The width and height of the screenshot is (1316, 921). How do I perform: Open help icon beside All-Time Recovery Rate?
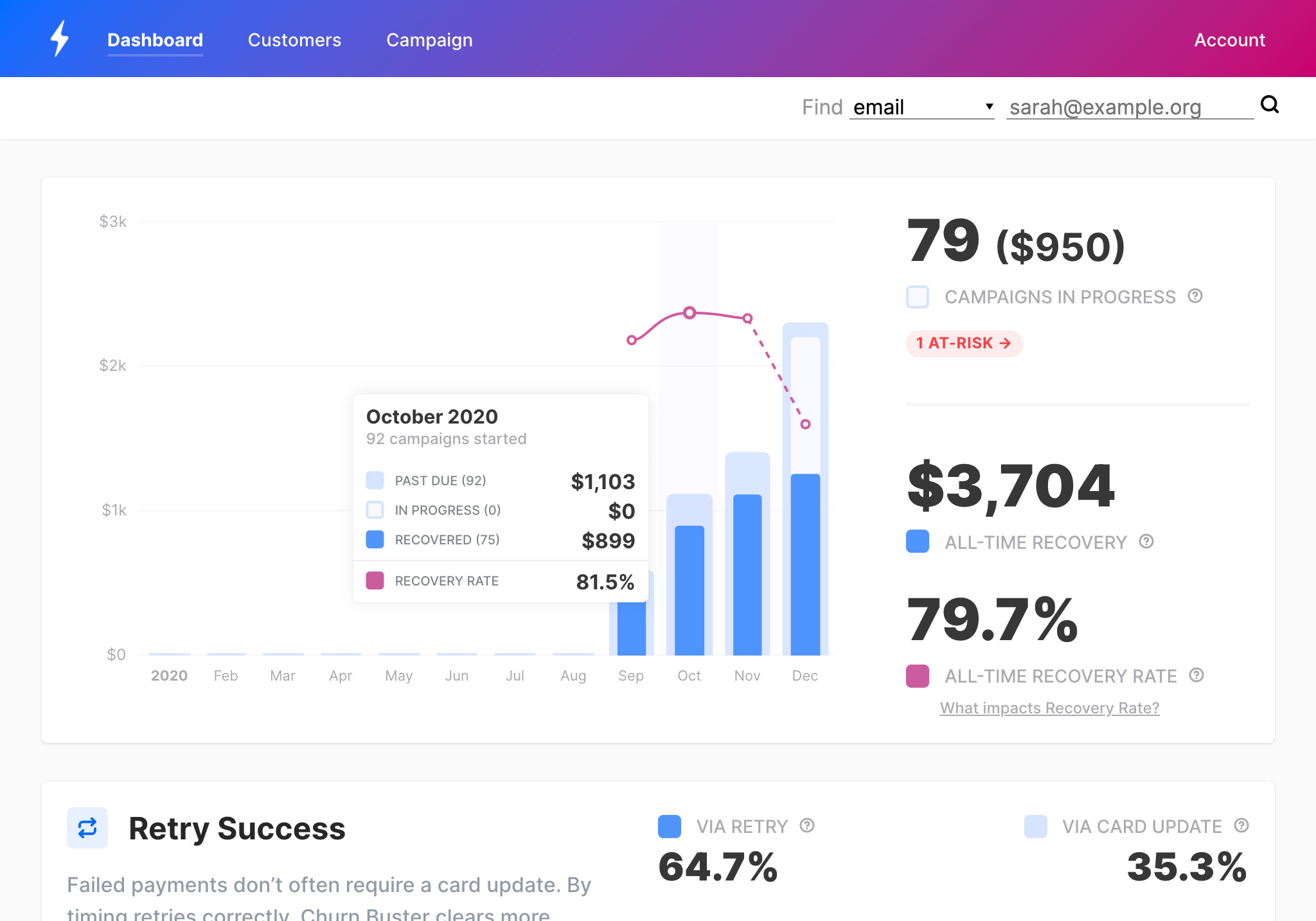tap(1196, 675)
